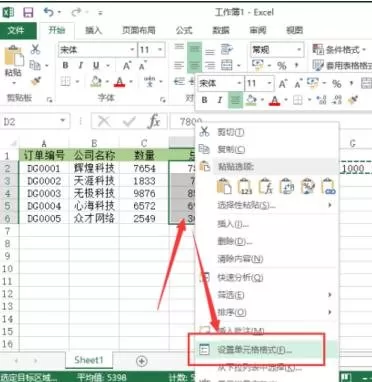Insert function using the fx icon
This screenshot has width=372, height=382.
[x=154, y=122]
